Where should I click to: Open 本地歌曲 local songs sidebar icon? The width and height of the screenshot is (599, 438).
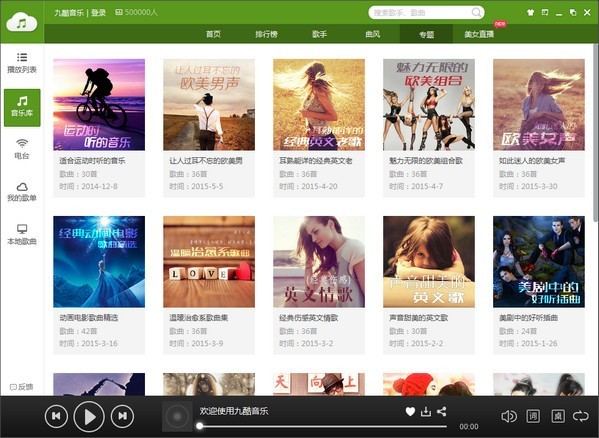pyautogui.click(x=22, y=229)
